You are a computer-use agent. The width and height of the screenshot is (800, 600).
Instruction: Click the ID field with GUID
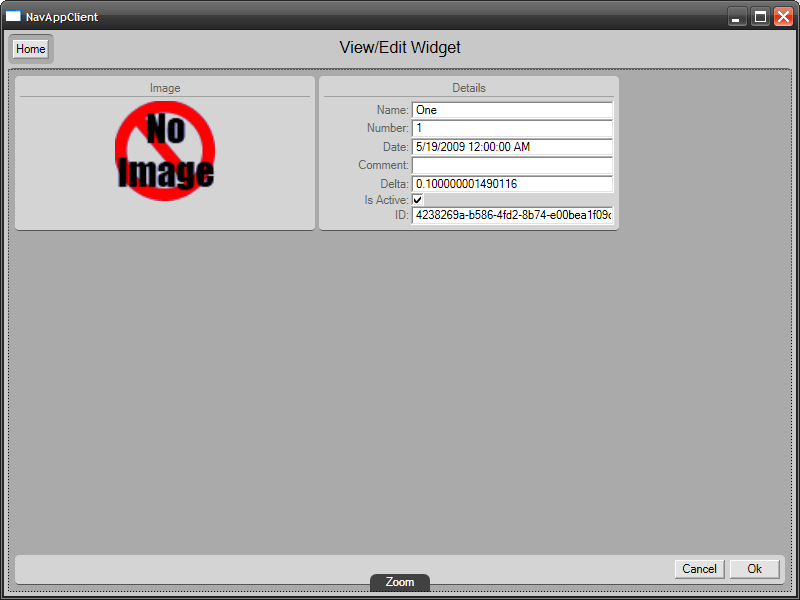click(512, 215)
